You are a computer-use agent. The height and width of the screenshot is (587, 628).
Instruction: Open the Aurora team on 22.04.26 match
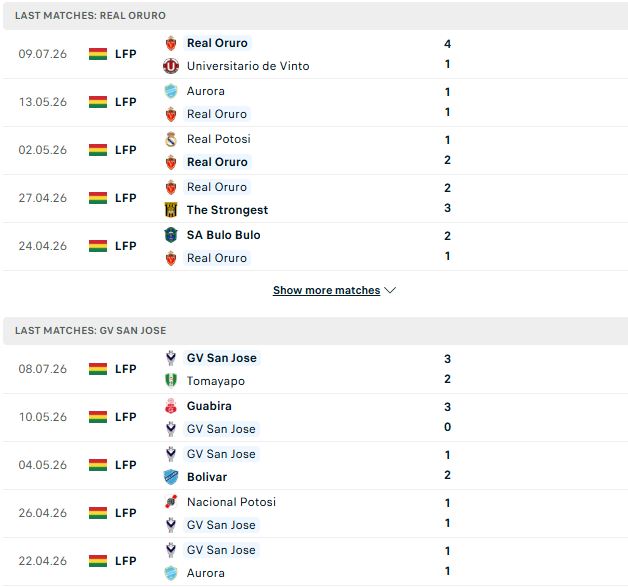click(x=205, y=573)
